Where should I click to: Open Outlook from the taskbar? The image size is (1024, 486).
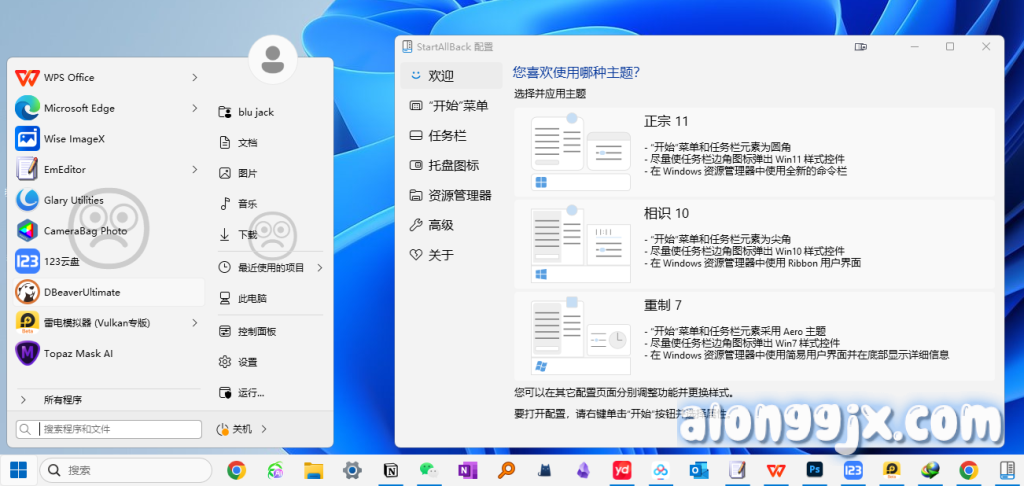(x=699, y=470)
